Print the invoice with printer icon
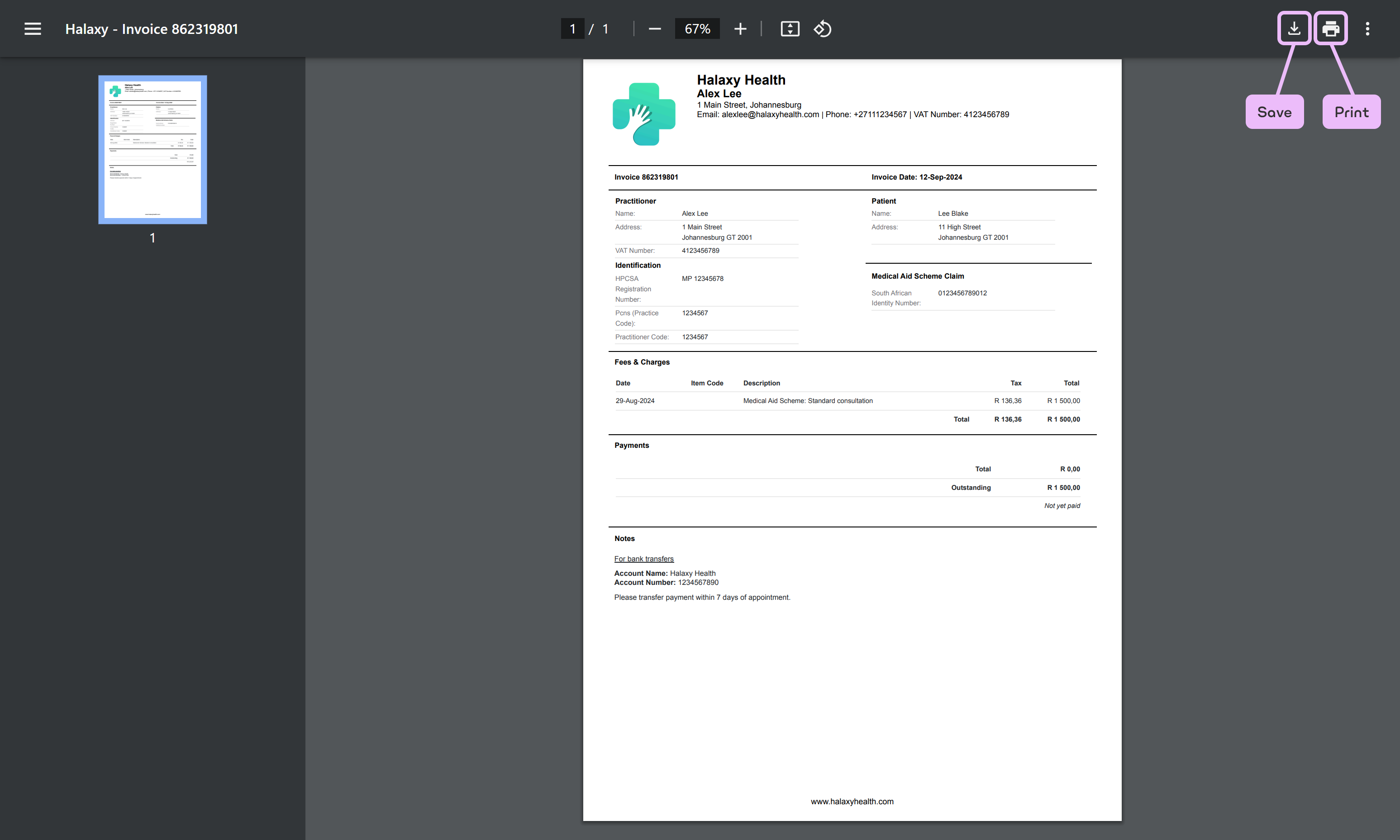This screenshot has width=1400, height=840. pyautogui.click(x=1330, y=28)
